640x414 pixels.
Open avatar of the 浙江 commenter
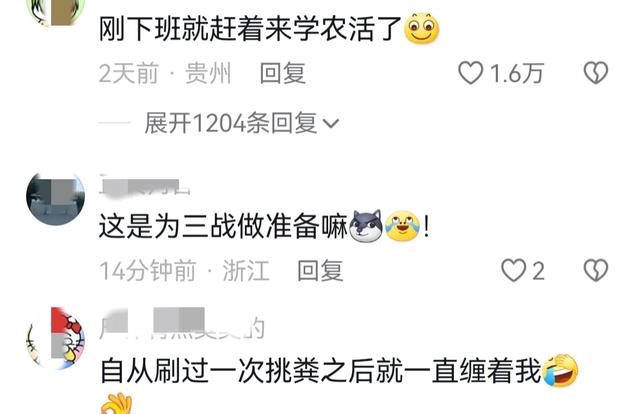(56, 197)
